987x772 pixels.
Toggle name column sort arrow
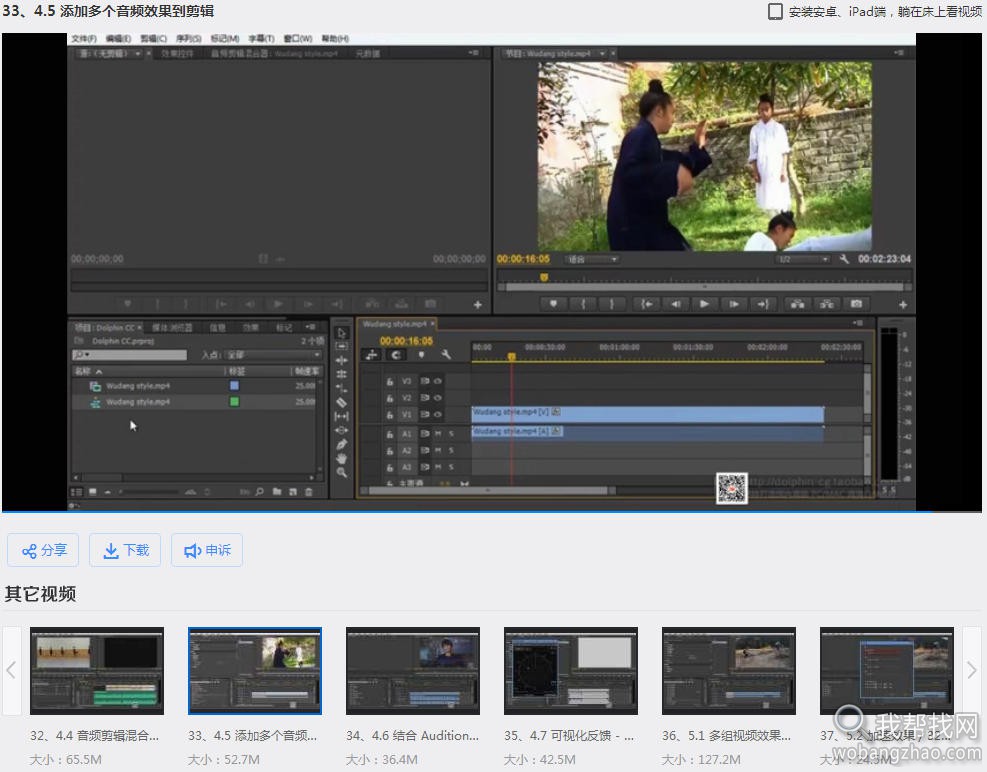coord(99,372)
